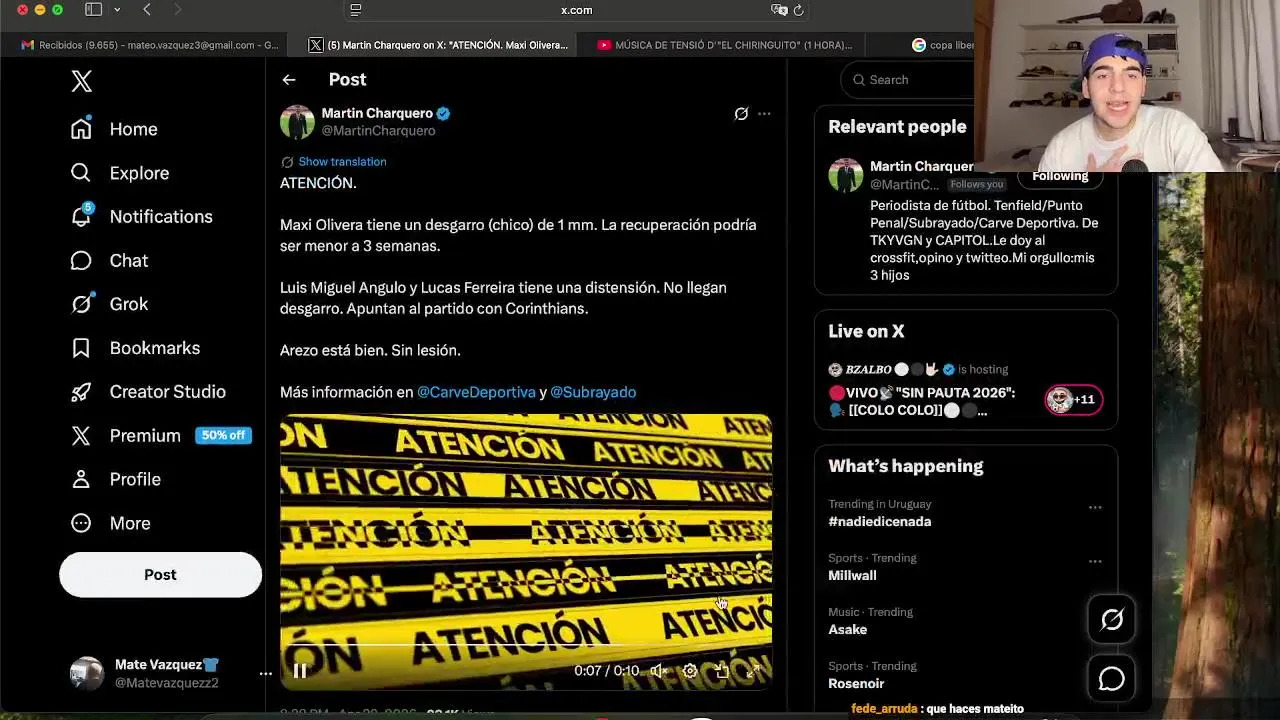Open the sidebar tab groups dropdown arrow

[x=117, y=10]
